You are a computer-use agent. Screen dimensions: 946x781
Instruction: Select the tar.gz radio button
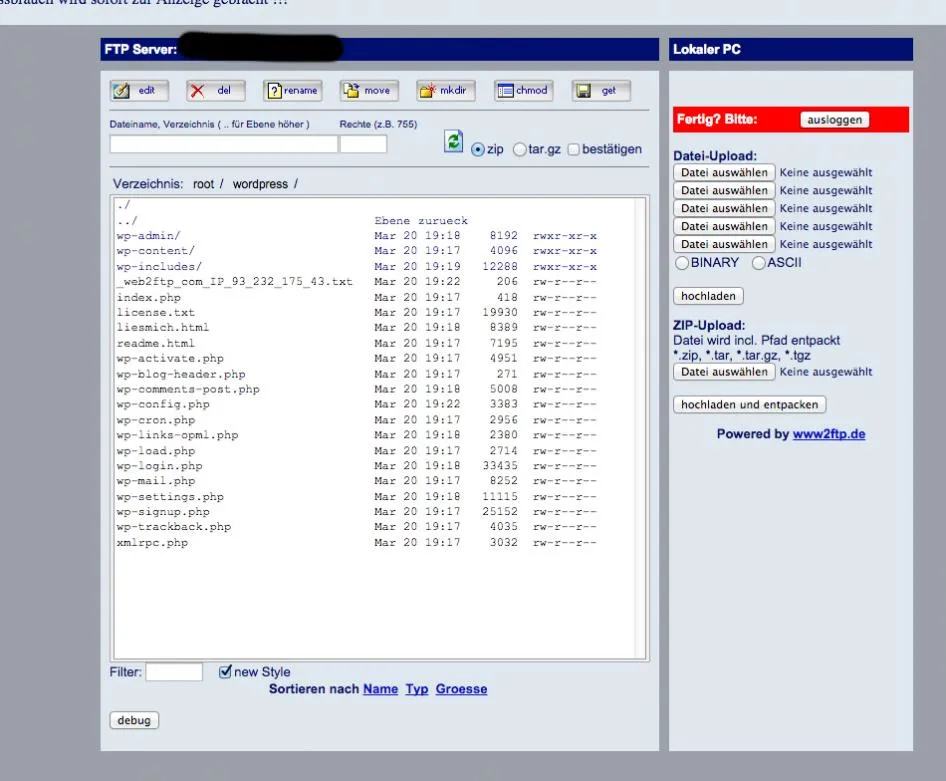tap(519, 150)
